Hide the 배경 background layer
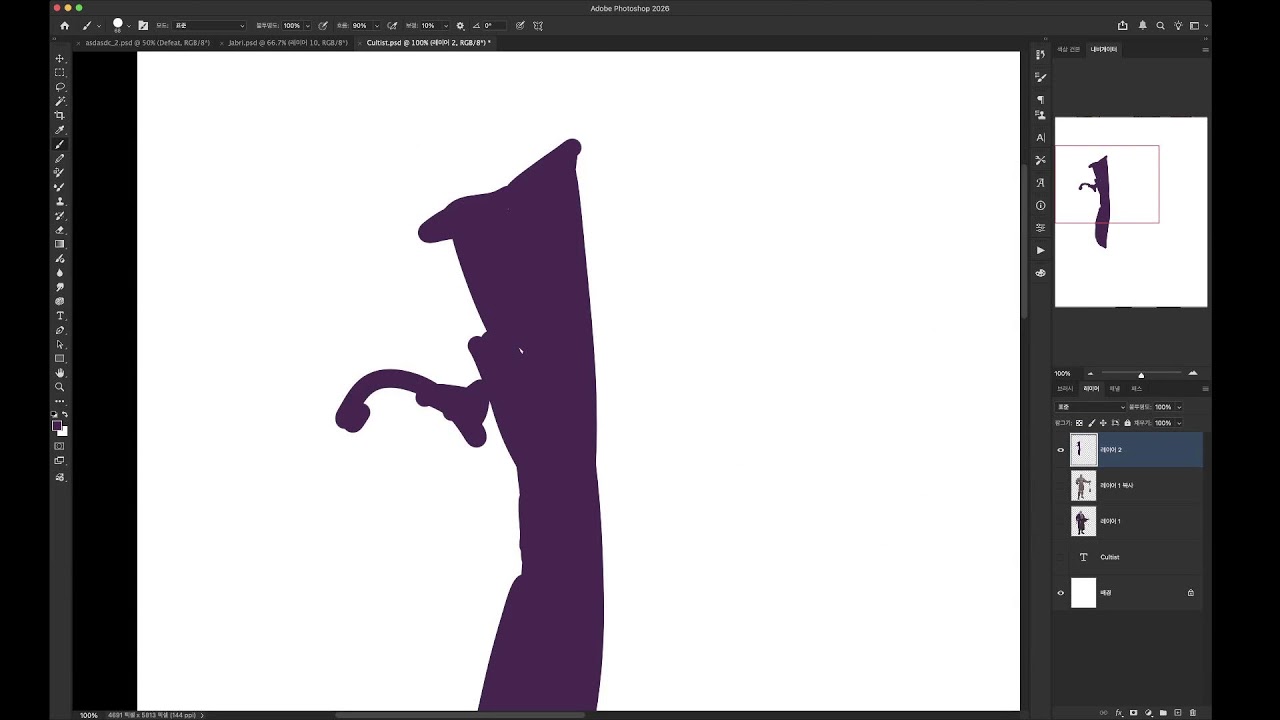1280x720 pixels. [x=1061, y=593]
